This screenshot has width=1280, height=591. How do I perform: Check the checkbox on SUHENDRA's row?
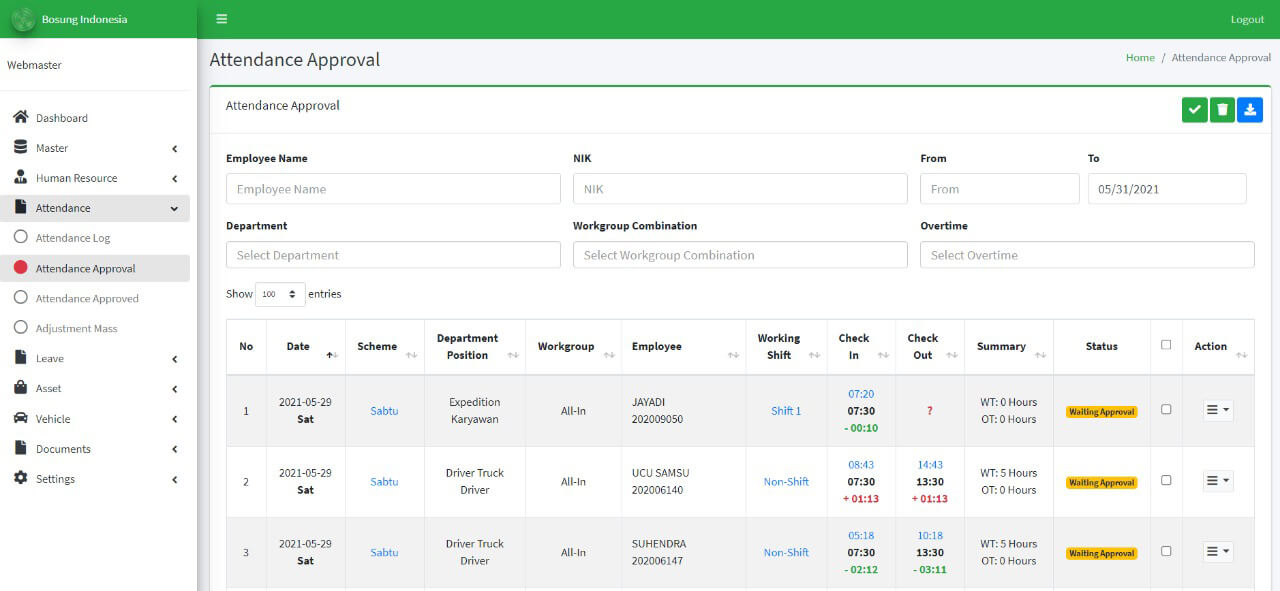(x=1166, y=551)
